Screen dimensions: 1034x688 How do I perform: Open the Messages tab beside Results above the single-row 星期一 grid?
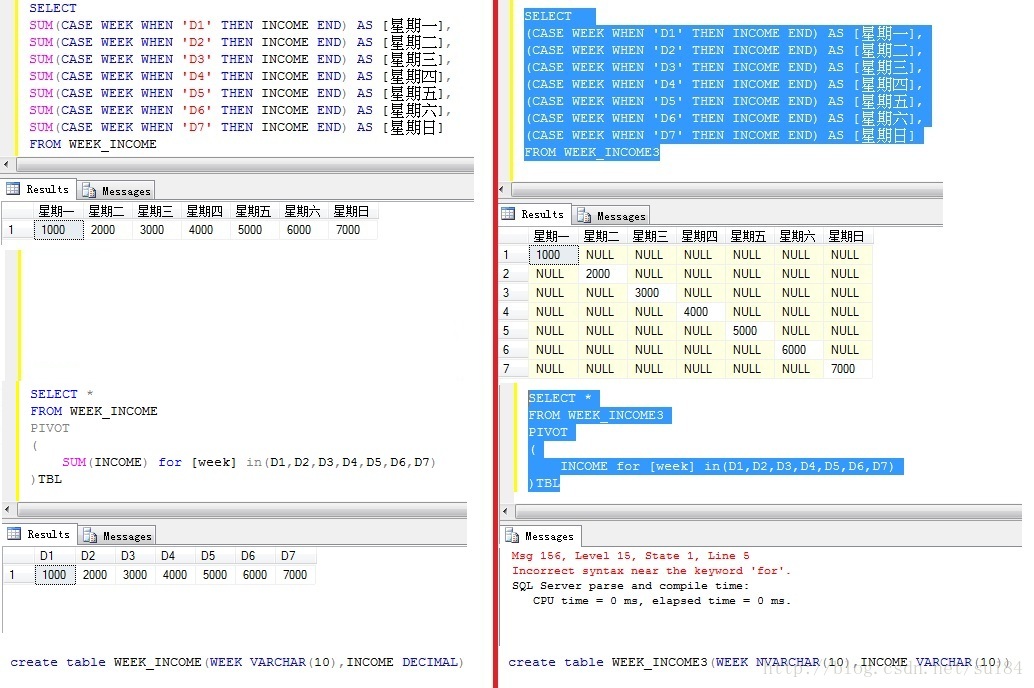pos(117,191)
